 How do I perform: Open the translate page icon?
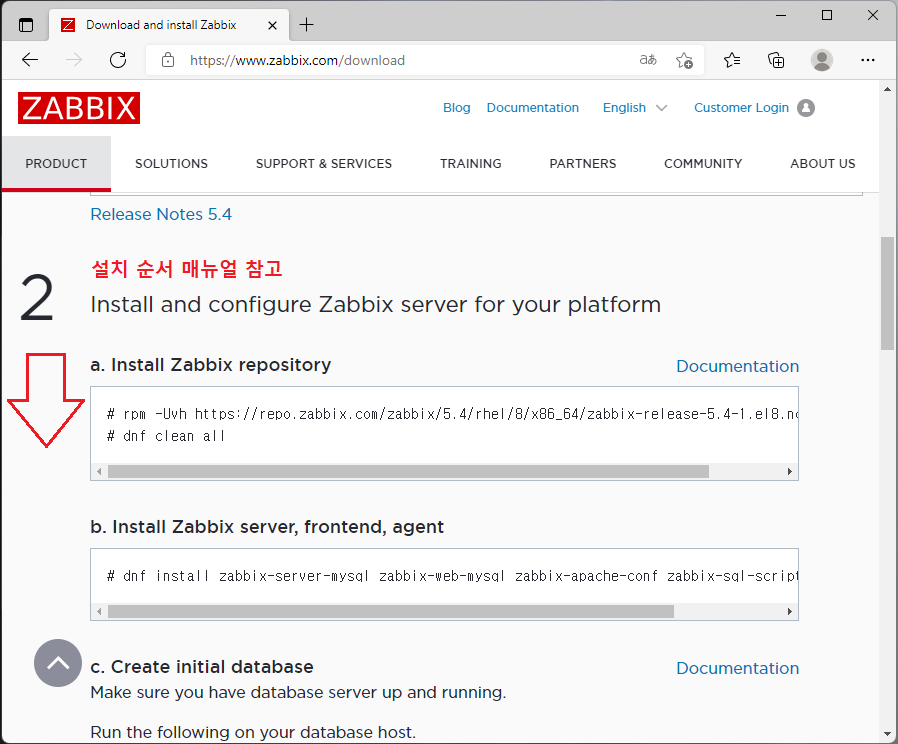coord(648,60)
